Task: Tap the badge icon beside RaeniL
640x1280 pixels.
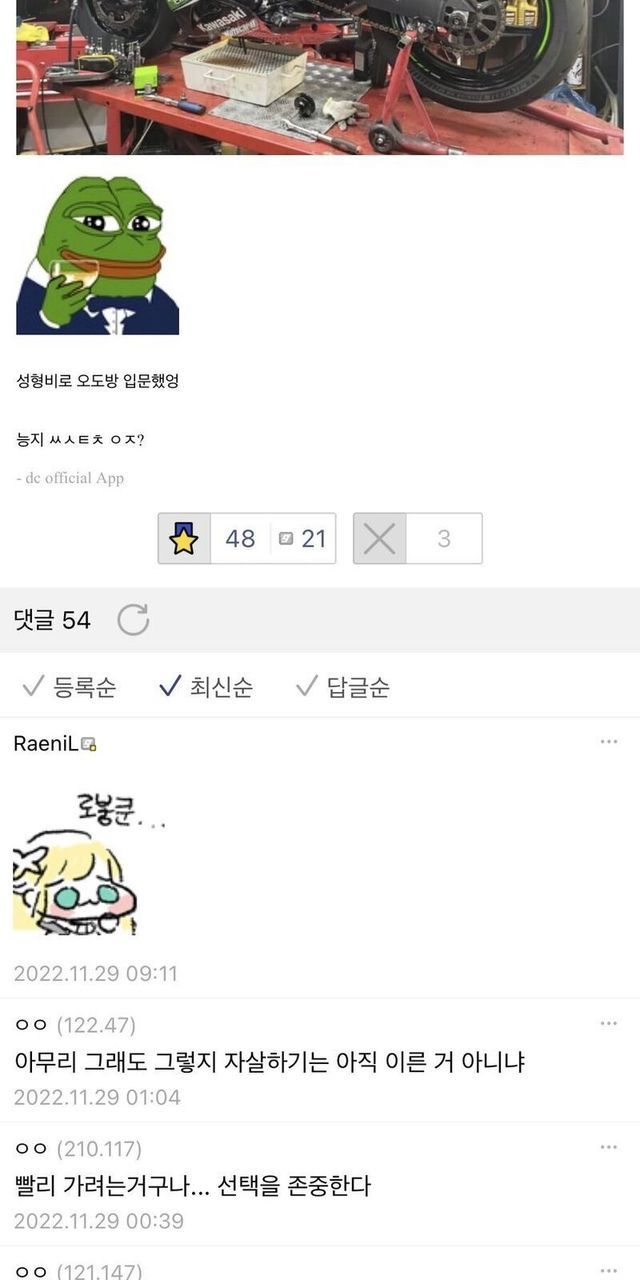Action: pos(89,744)
